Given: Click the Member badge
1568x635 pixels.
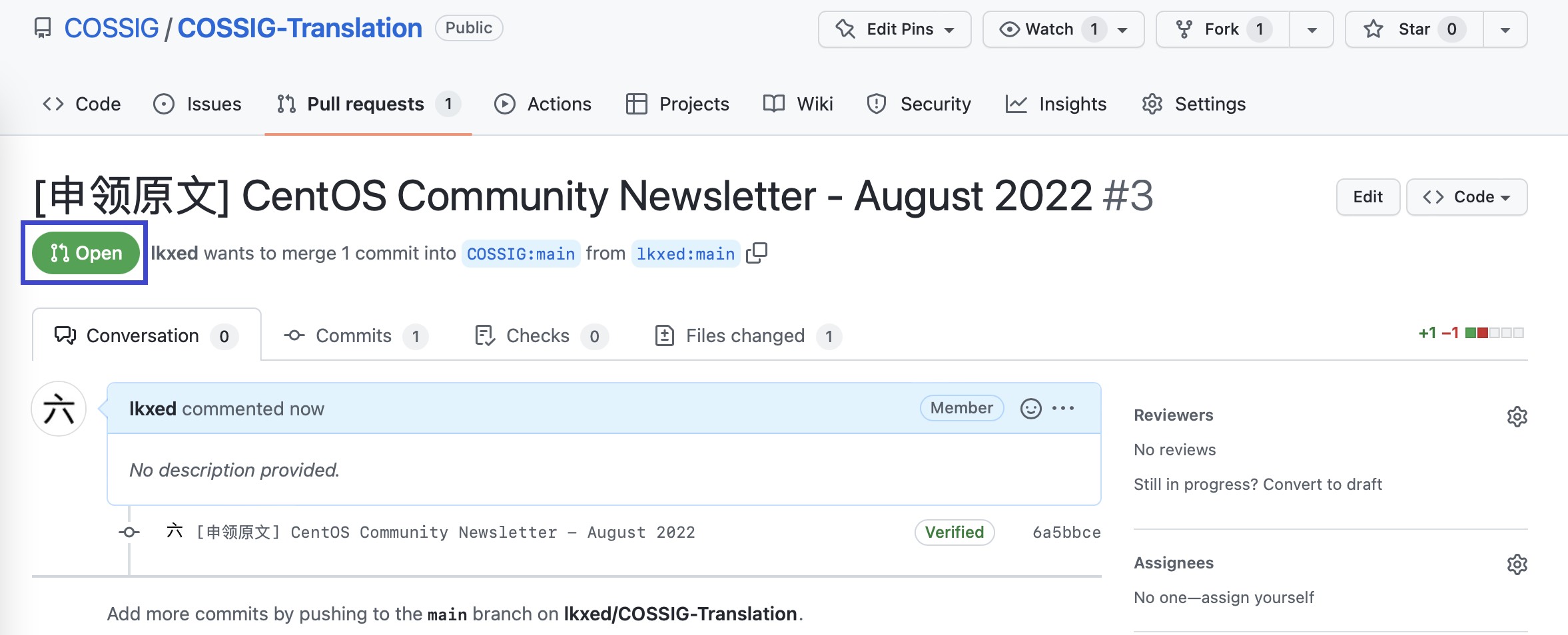Looking at the screenshot, I should click(x=961, y=408).
